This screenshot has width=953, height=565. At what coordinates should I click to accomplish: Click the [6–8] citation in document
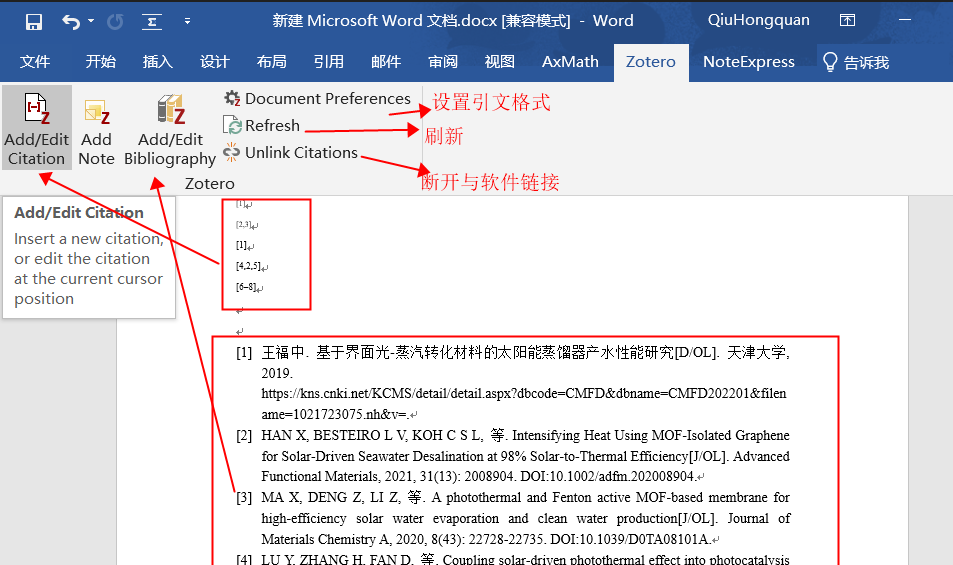(x=246, y=287)
